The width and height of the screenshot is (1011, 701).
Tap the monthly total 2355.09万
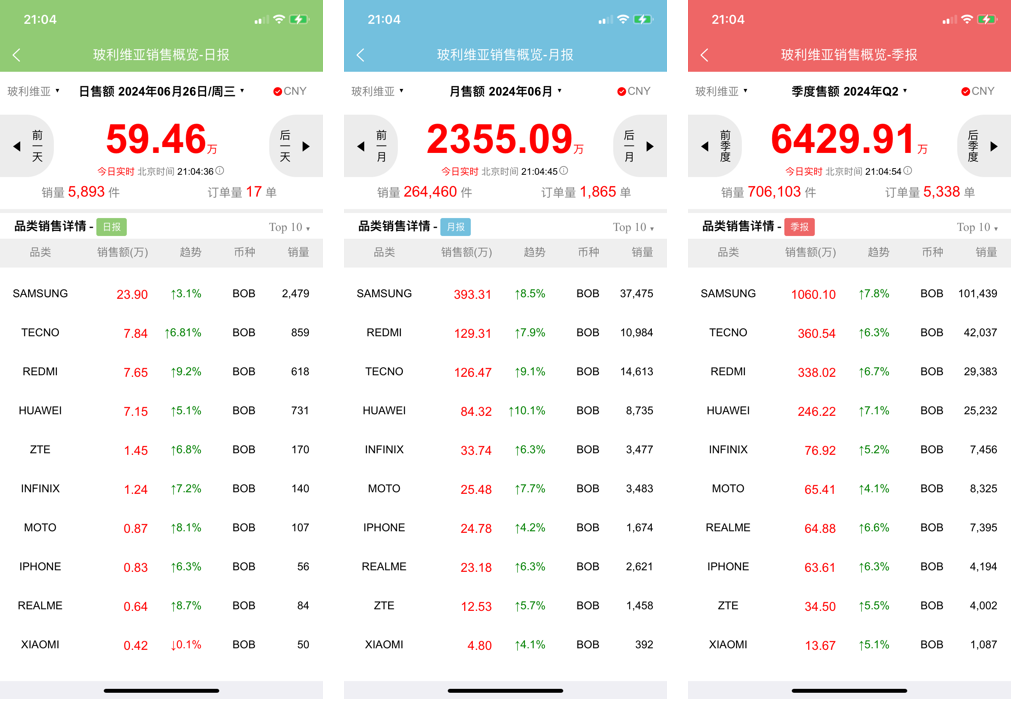[x=506, y=140]
